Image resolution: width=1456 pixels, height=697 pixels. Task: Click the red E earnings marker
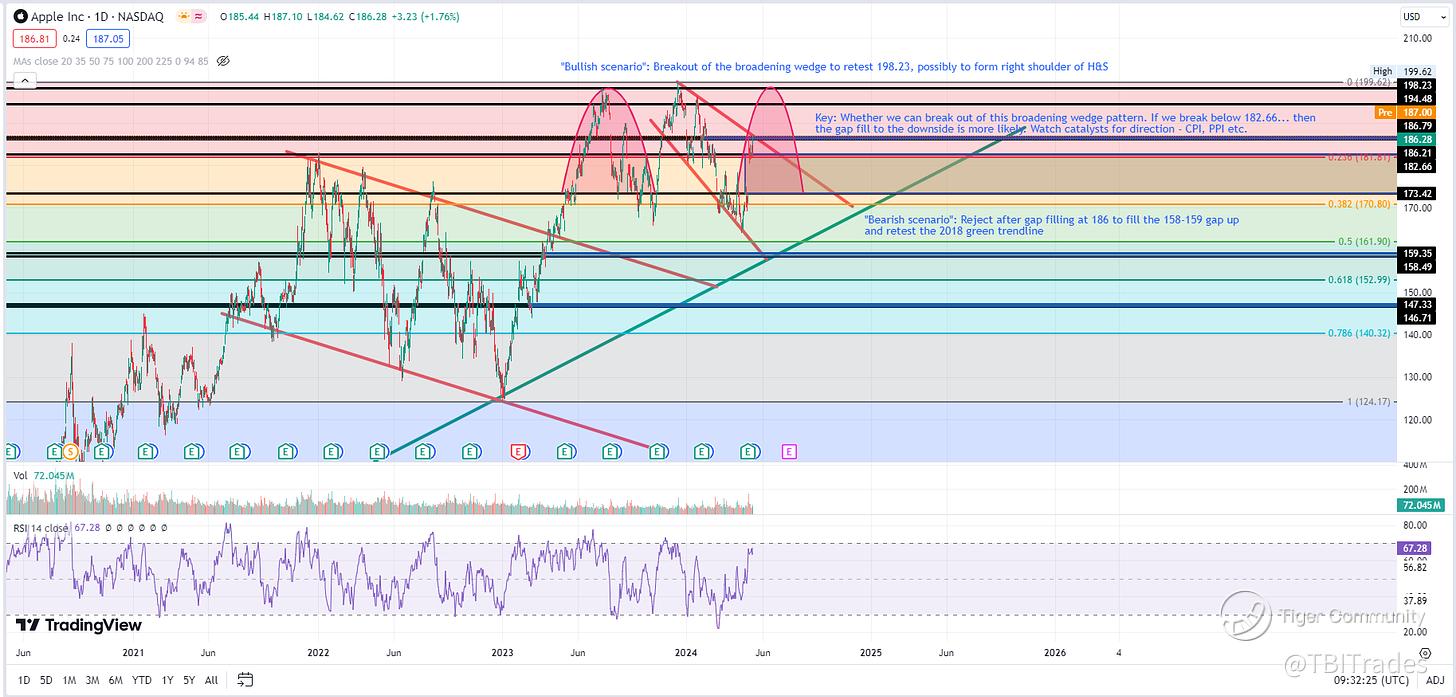click(518, 452)
